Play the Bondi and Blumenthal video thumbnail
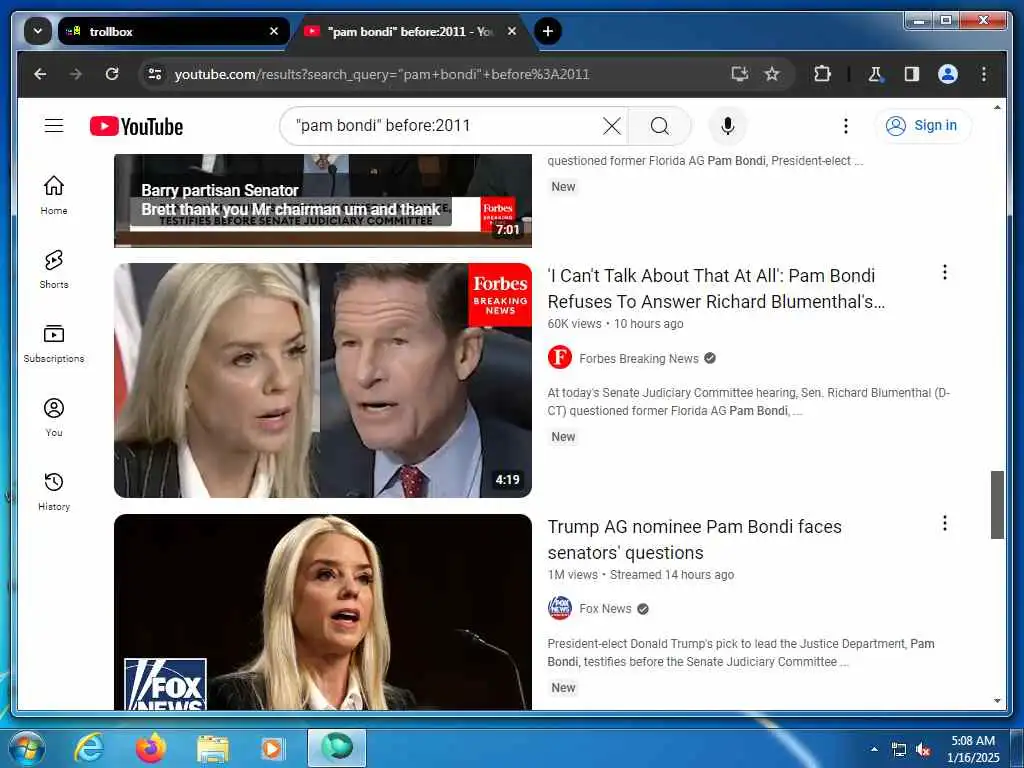Screen dimensions: 1024x768 [x=323, y=380]
